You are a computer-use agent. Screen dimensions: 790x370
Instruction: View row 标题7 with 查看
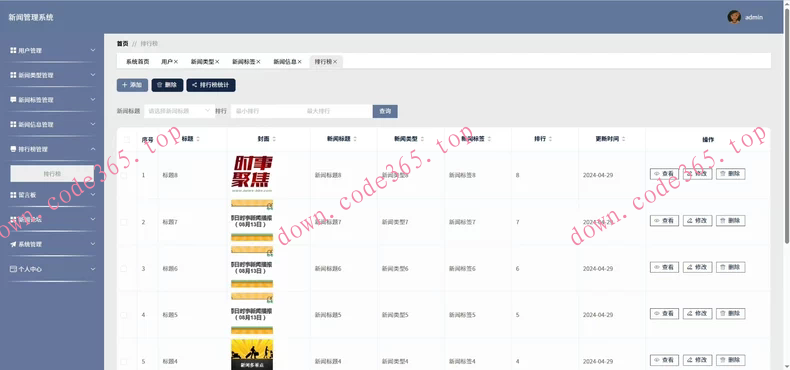coord(664,220)
